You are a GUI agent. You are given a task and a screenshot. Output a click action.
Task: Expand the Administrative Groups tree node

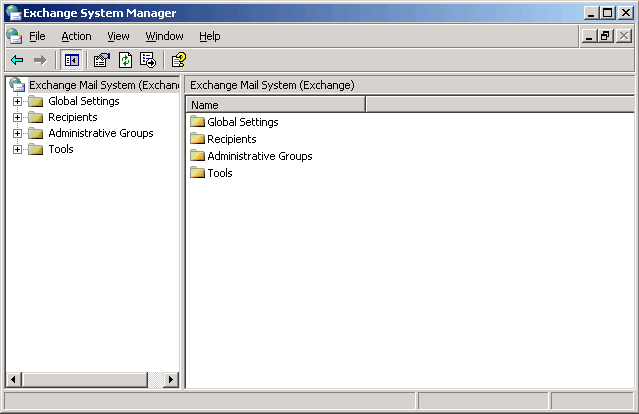(17, 133)
